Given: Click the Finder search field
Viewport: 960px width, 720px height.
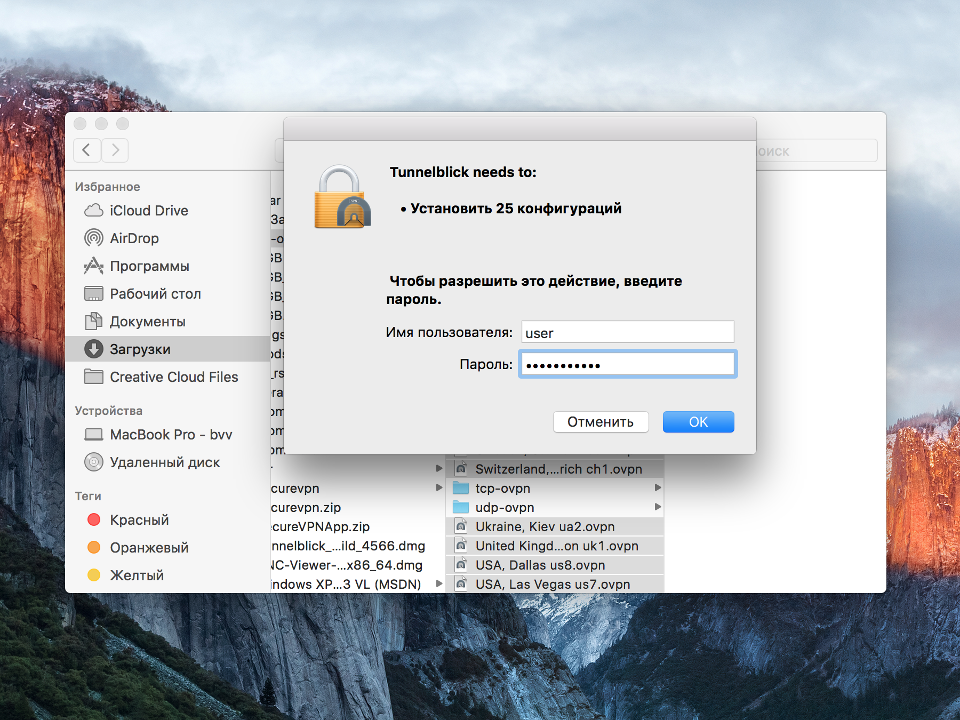Looking at the screenshot, I should 817,151.
